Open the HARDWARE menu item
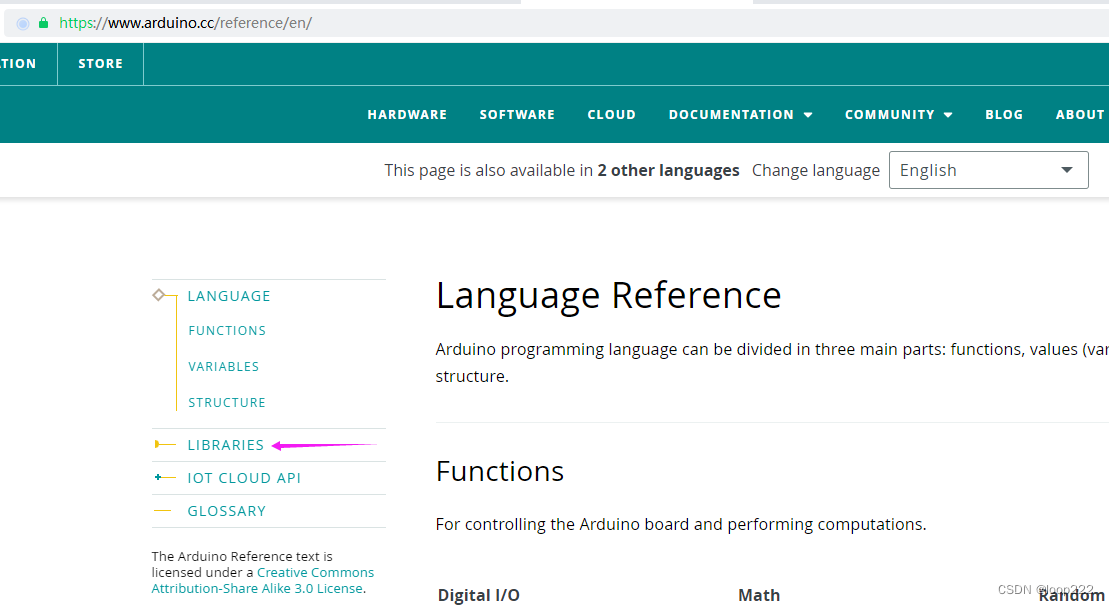Image resolution: width=1109 pixels, height=606 pixels. (407, 115)
